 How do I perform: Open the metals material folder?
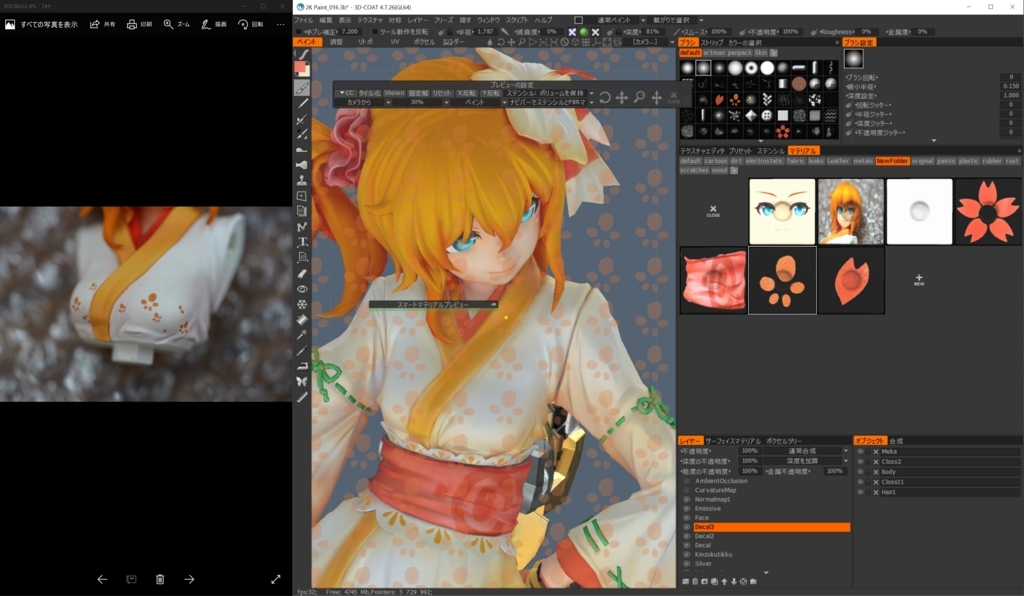pos(863,161)
